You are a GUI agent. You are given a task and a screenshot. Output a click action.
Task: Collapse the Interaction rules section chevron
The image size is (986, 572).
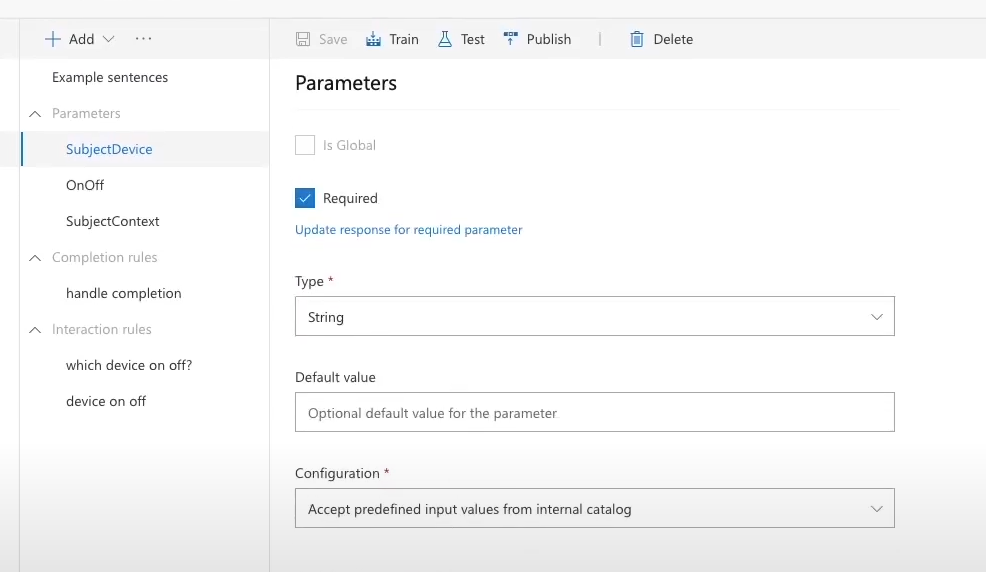(x=35, y=329)
